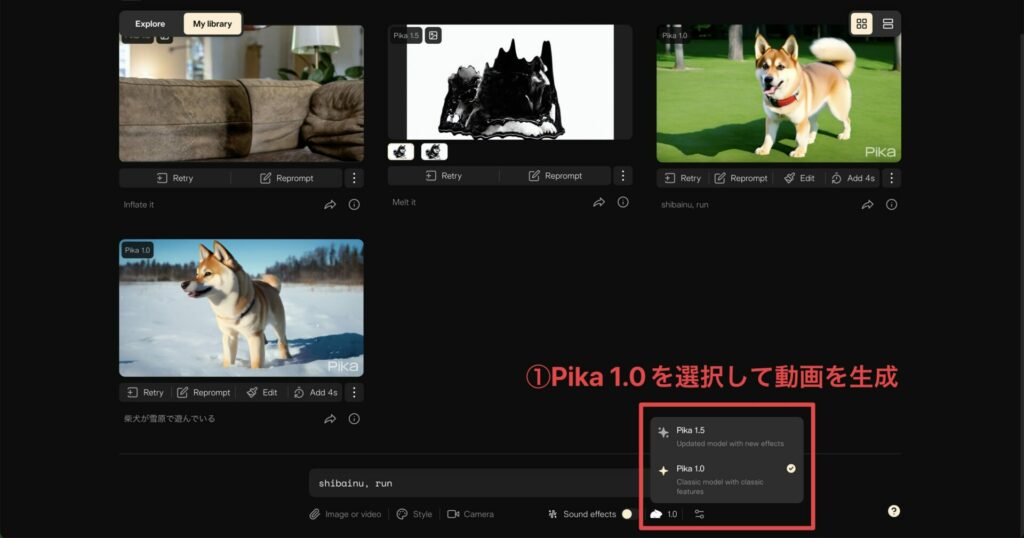Play the sofa cushion video

[242, 93]
